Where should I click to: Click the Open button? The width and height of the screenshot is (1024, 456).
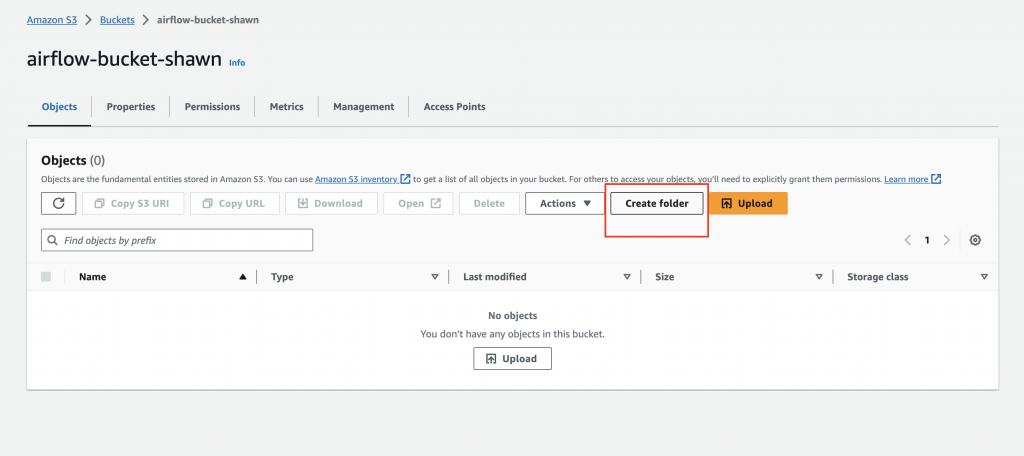419,203
